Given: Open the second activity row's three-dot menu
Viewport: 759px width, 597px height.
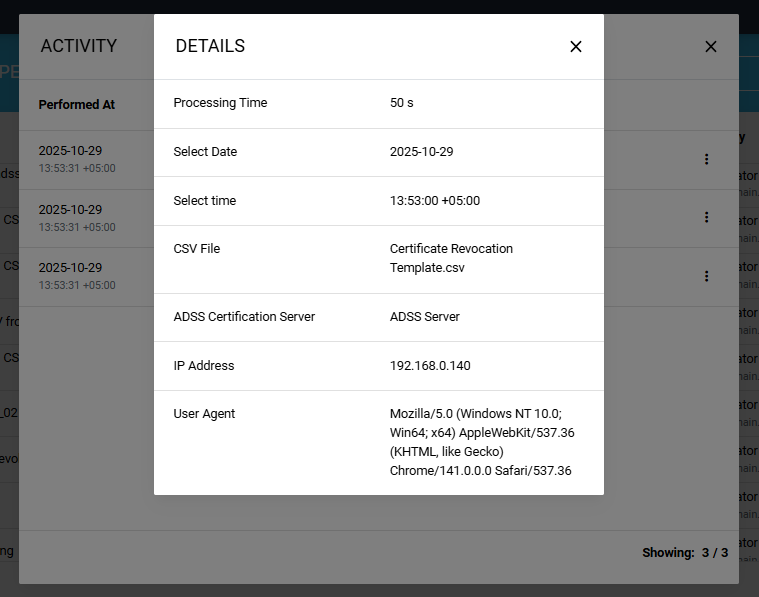Looking at the screenshot, I should pyautogui.click(x=706, y=217).
